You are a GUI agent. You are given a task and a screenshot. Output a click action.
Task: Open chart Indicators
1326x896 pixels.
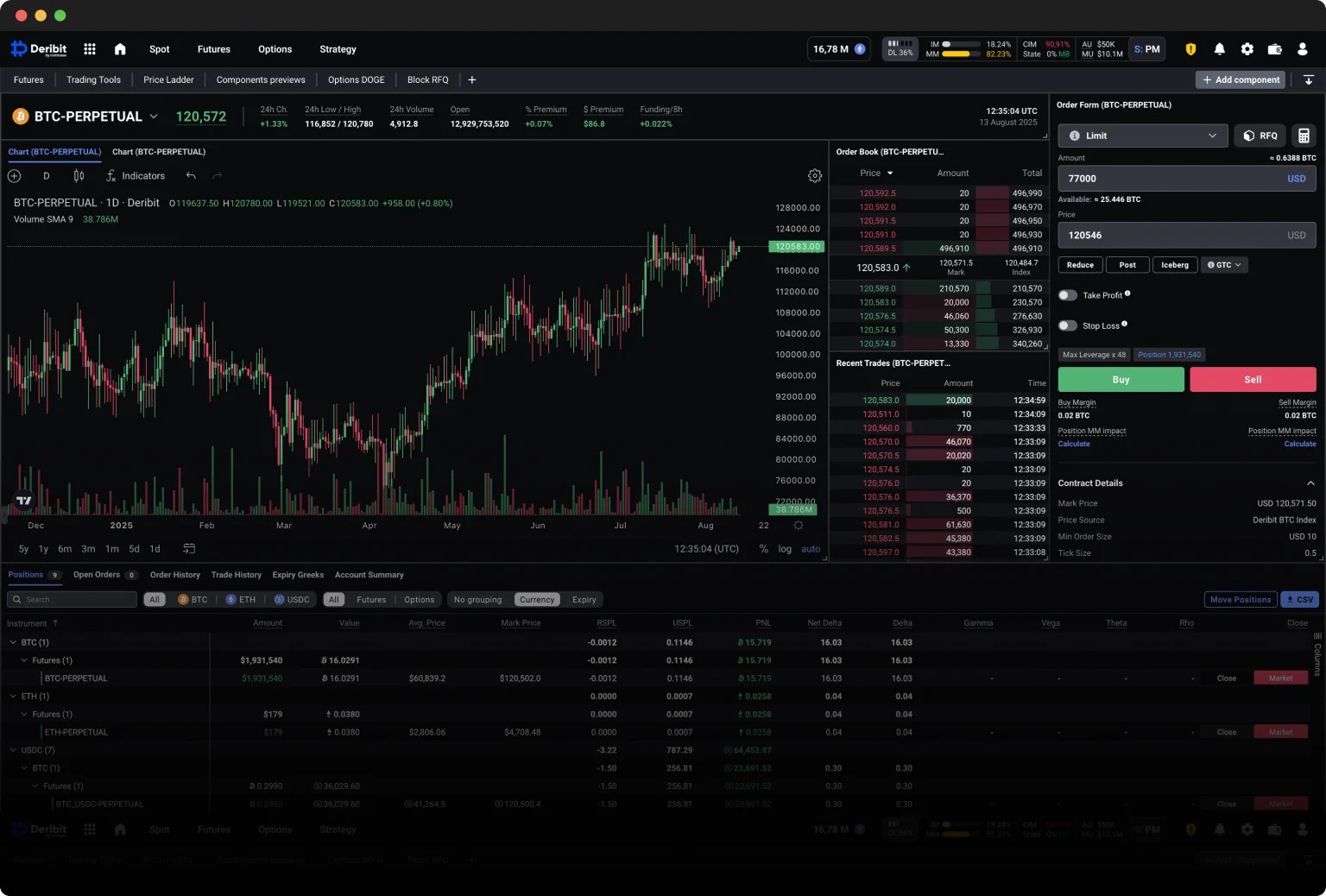point(136,176)
